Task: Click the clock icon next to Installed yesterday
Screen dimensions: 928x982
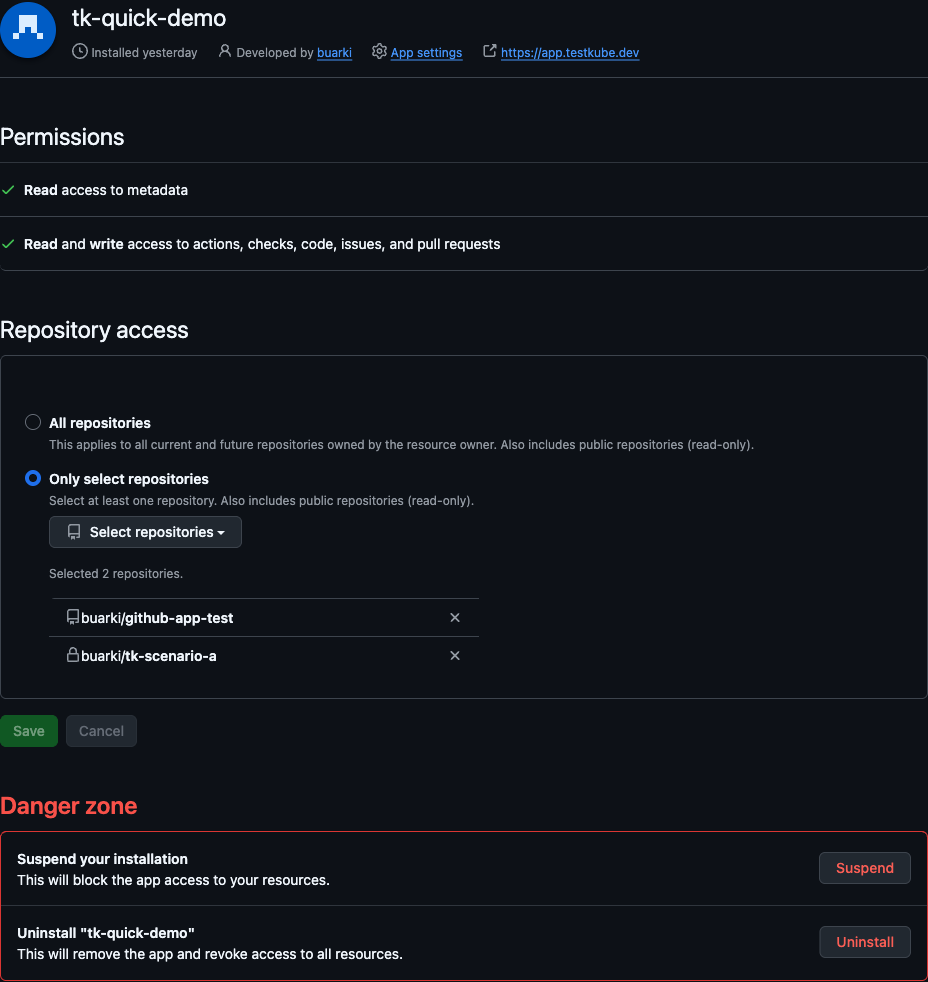Action: [80, 51]
